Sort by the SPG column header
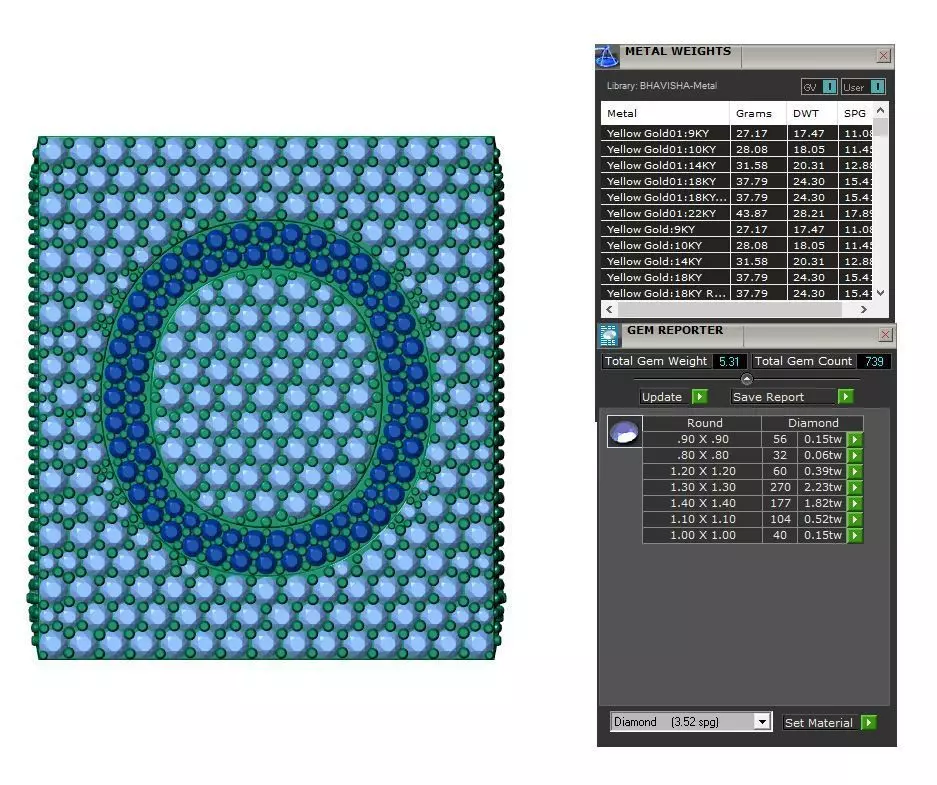Viewport: 937px width, 785px height. click(x=856, y=114)
